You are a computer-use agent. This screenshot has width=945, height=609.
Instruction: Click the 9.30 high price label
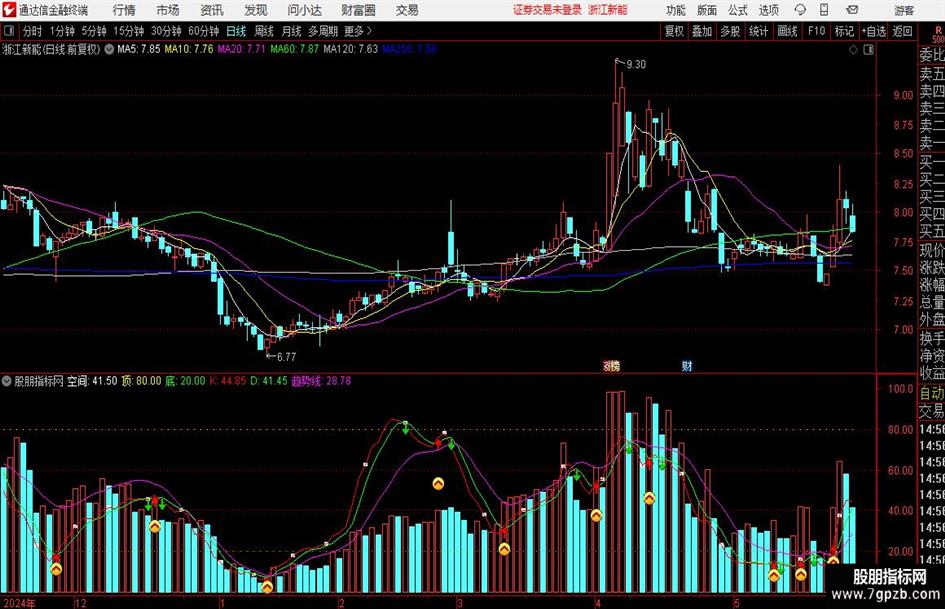(636, 65)
